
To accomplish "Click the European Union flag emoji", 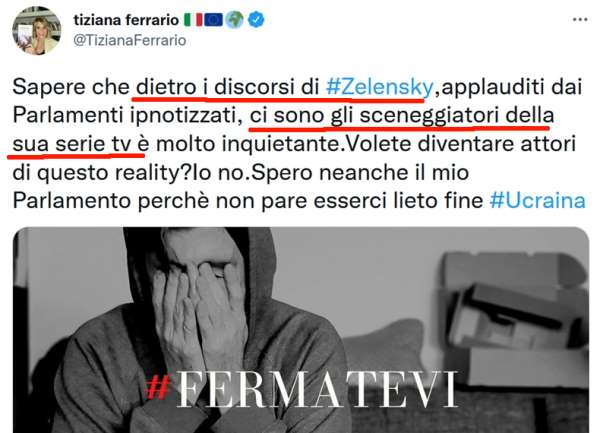I will pyautogui.click(x=214, y=20).
